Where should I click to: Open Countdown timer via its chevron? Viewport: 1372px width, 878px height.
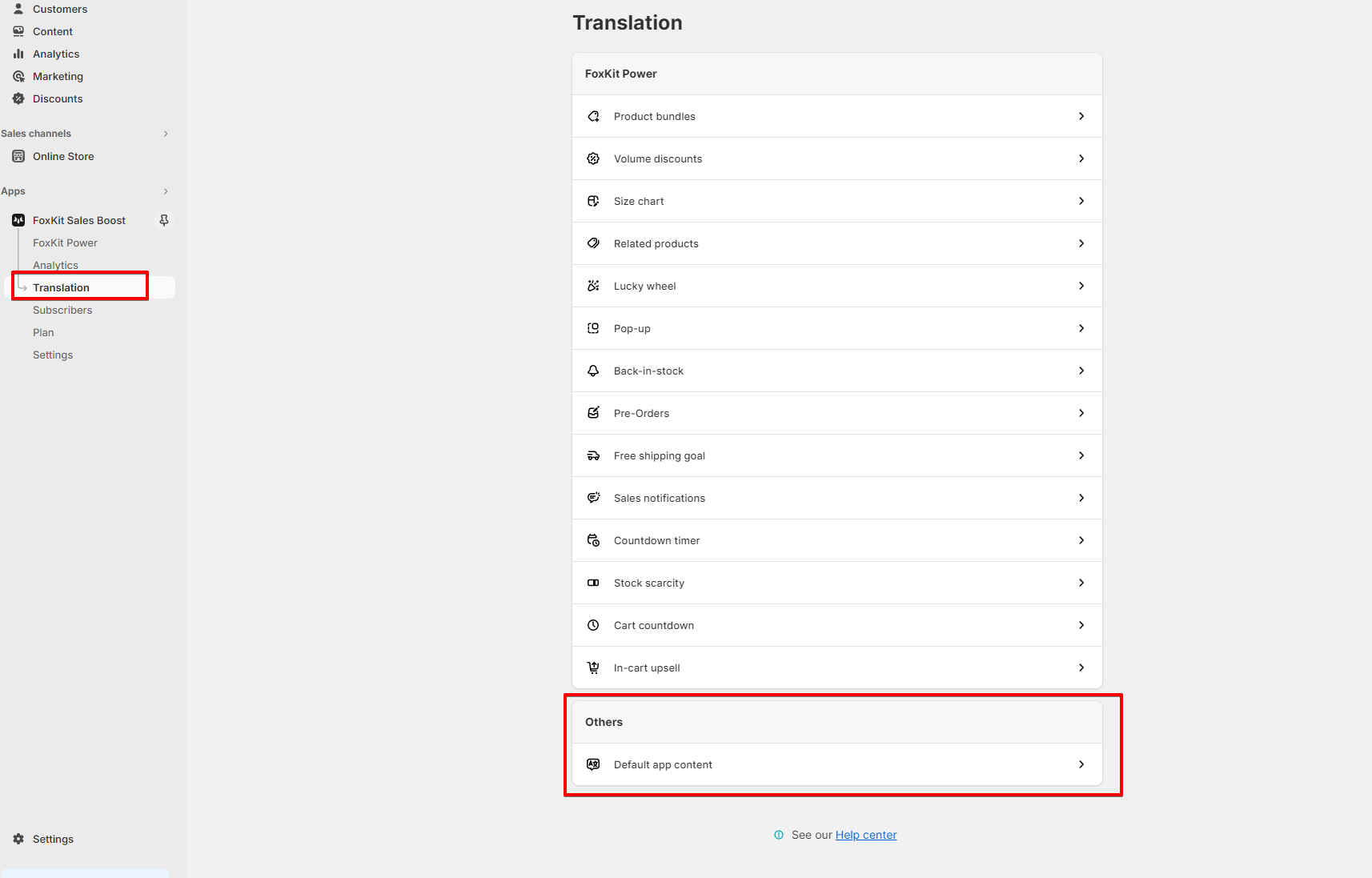pos(1081,540)
